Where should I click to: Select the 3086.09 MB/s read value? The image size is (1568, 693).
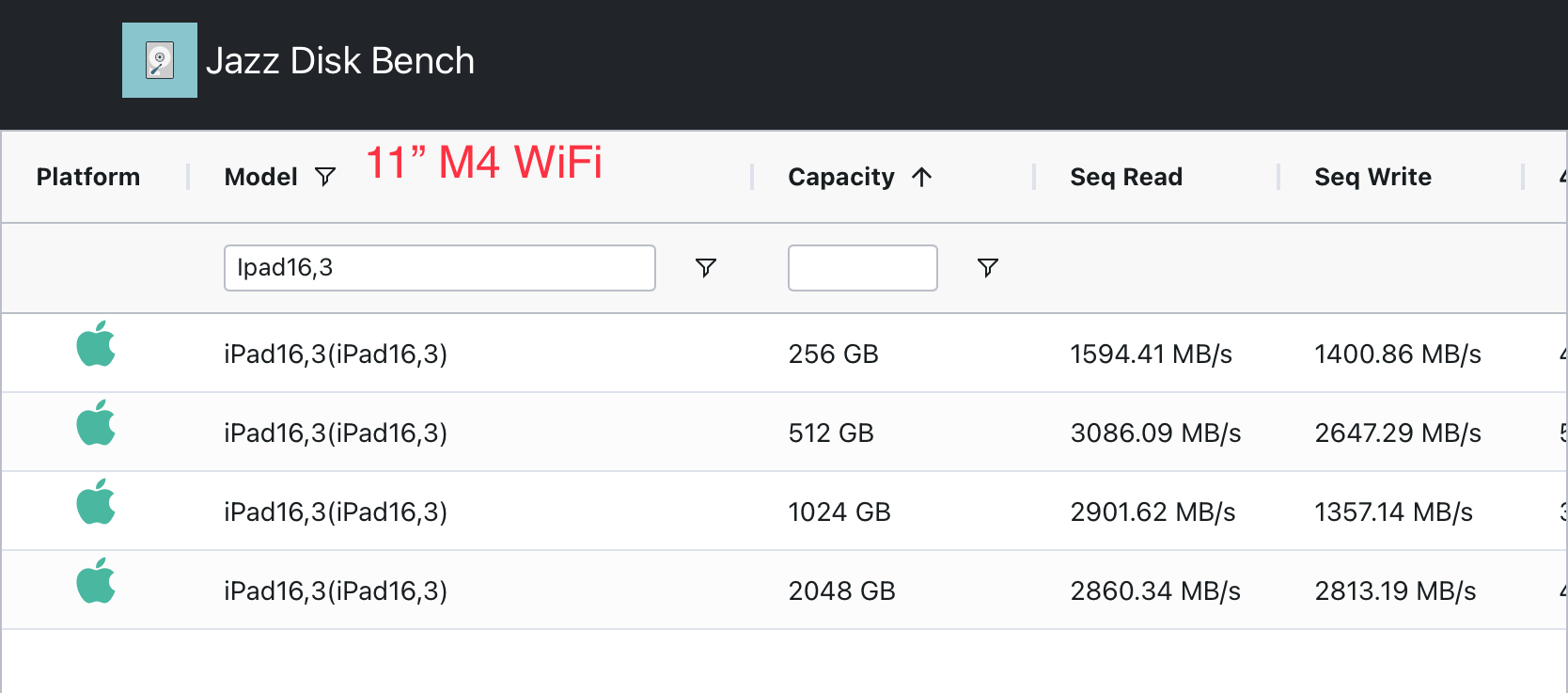click(x=1155, y=433)
